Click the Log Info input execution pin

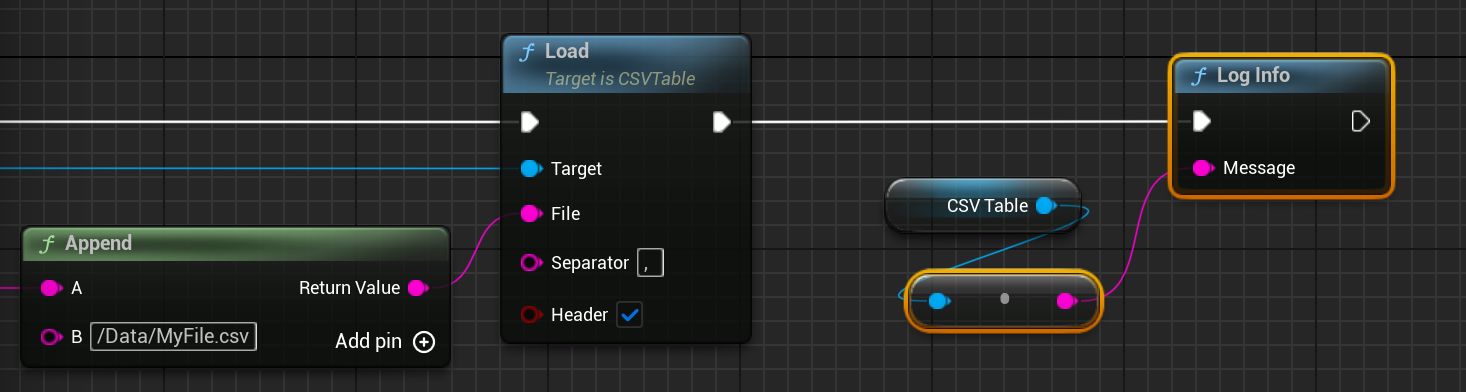[1202, 121]
